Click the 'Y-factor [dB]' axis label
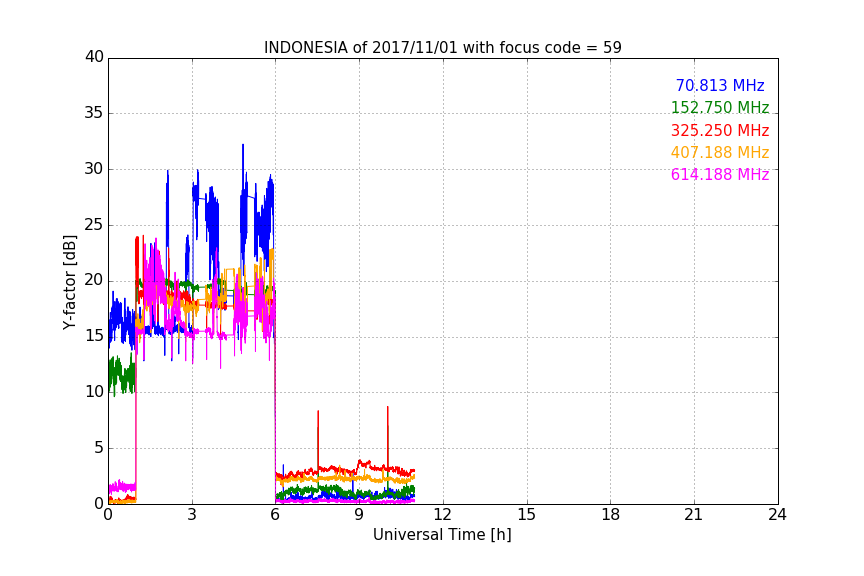Screen dimensions: 864x576 click(x=69, y=283)
